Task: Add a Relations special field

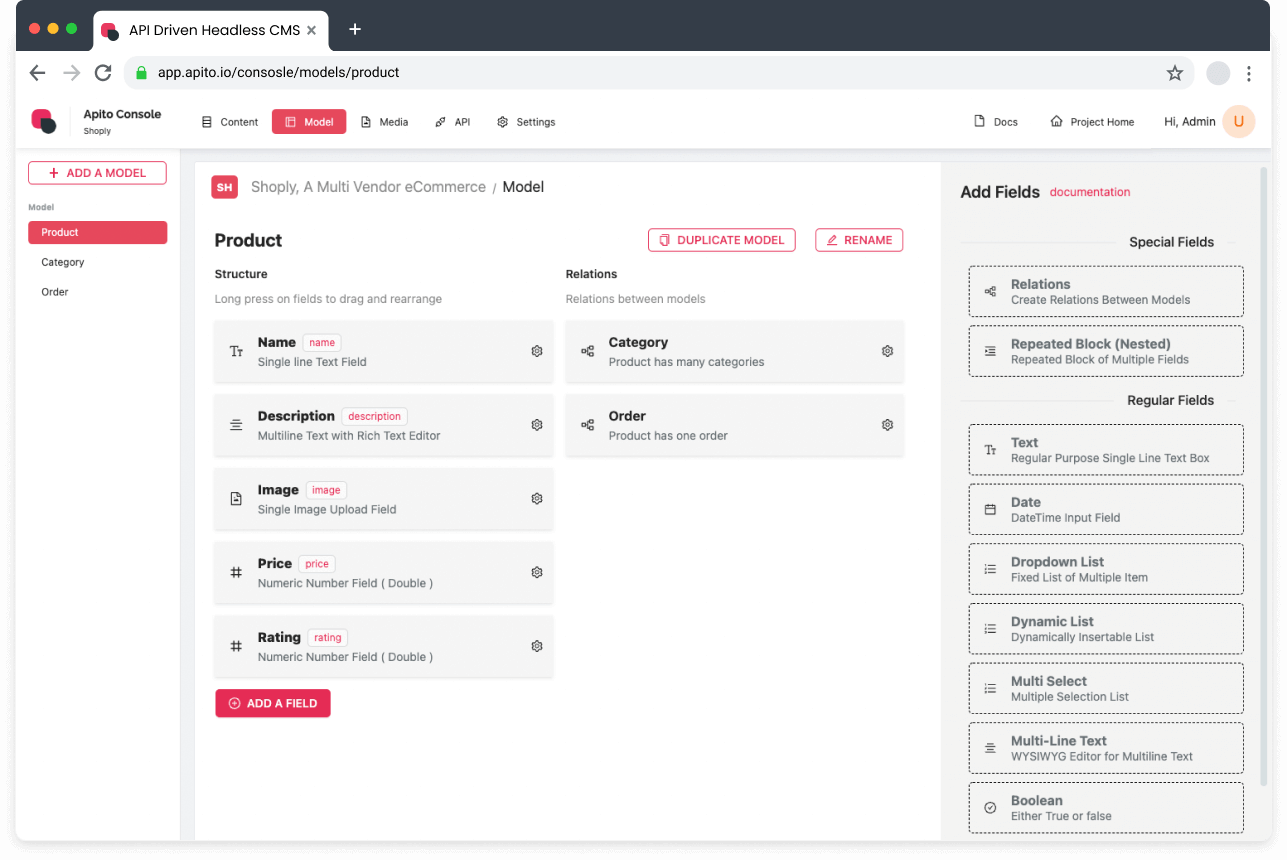Action: point(1105,291)
